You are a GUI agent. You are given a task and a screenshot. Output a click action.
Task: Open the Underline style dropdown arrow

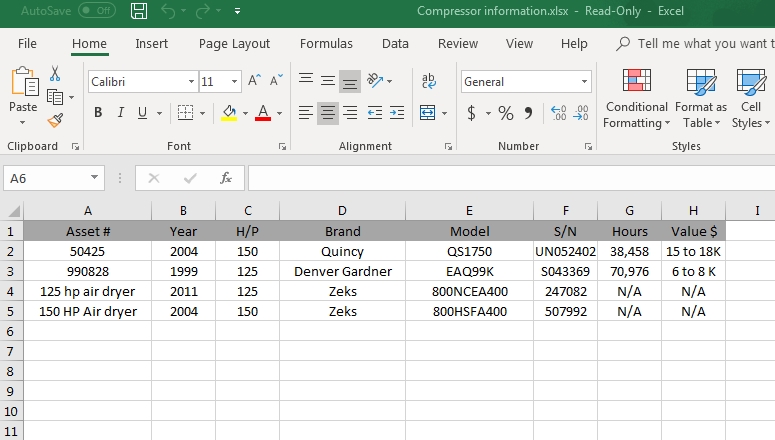(159, 113)
